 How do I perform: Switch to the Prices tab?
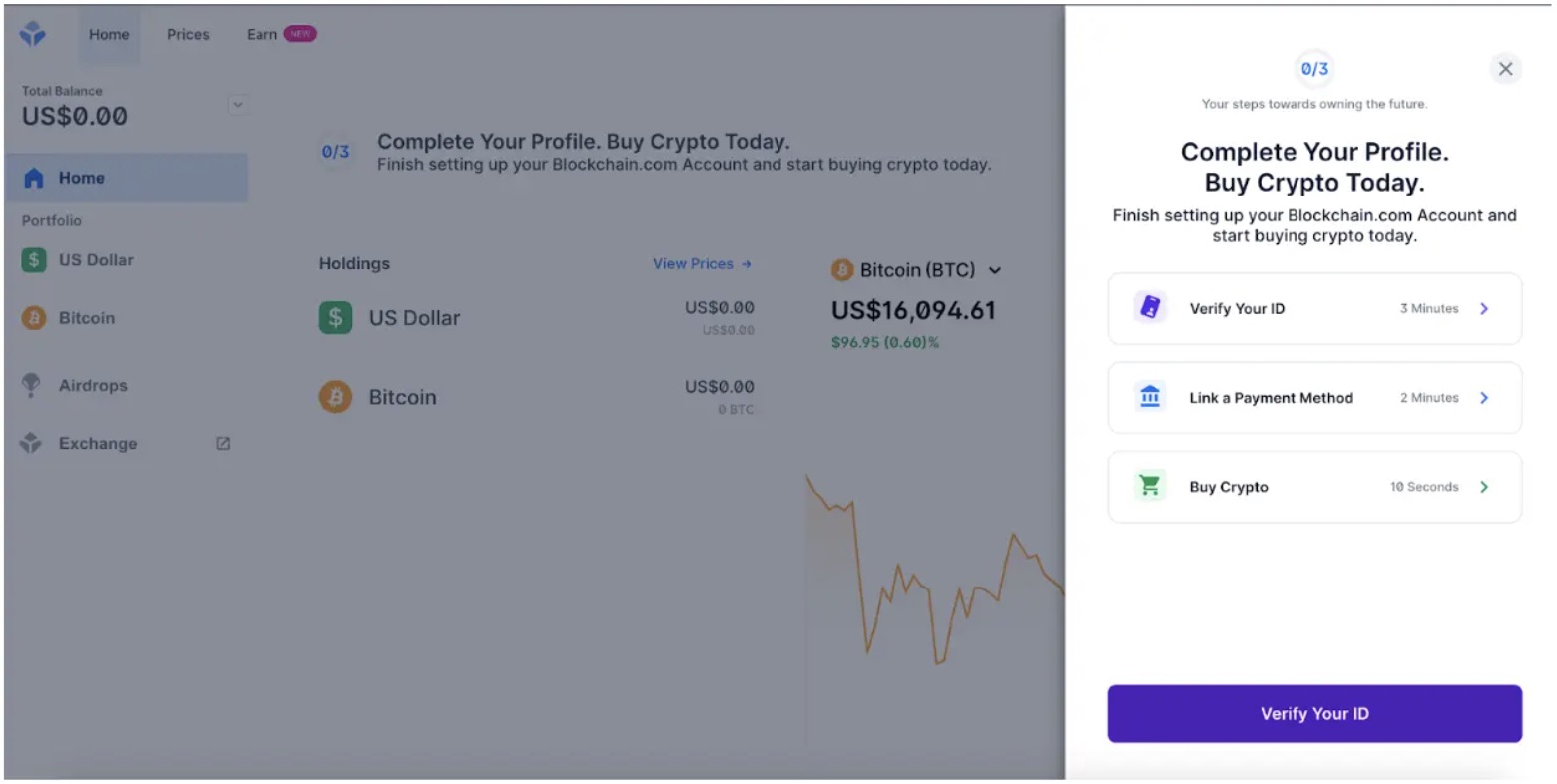(x=188, y=33)
